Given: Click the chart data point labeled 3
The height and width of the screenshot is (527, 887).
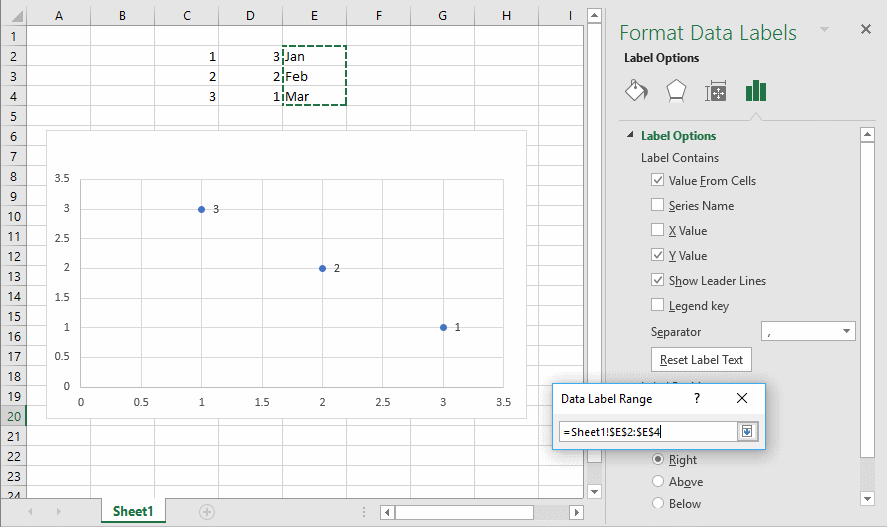Looking at the screenshot, I should coord(201,209).
